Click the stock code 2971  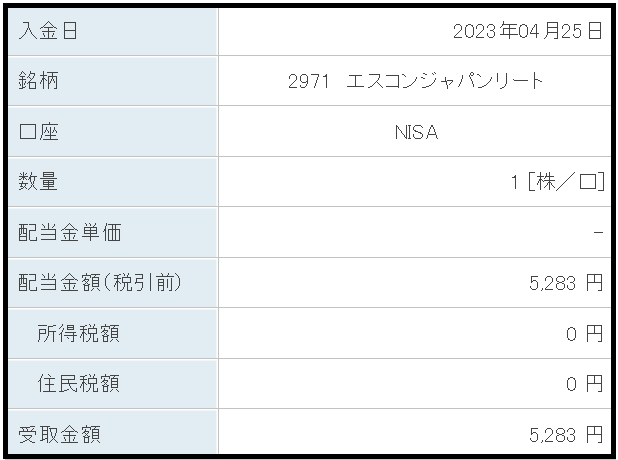(308, 82)
